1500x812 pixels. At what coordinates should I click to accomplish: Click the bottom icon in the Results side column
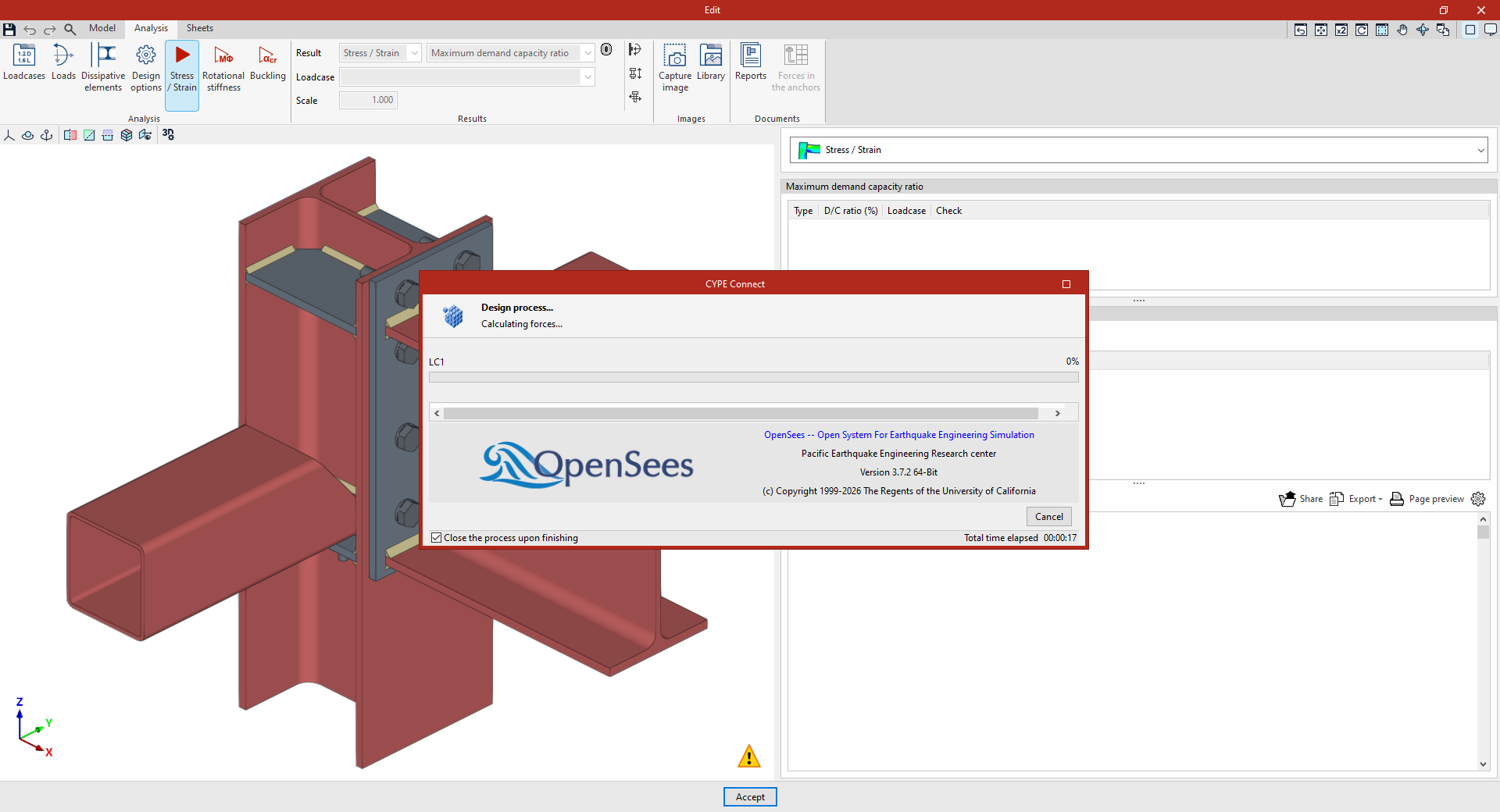[x=635, y=97]
